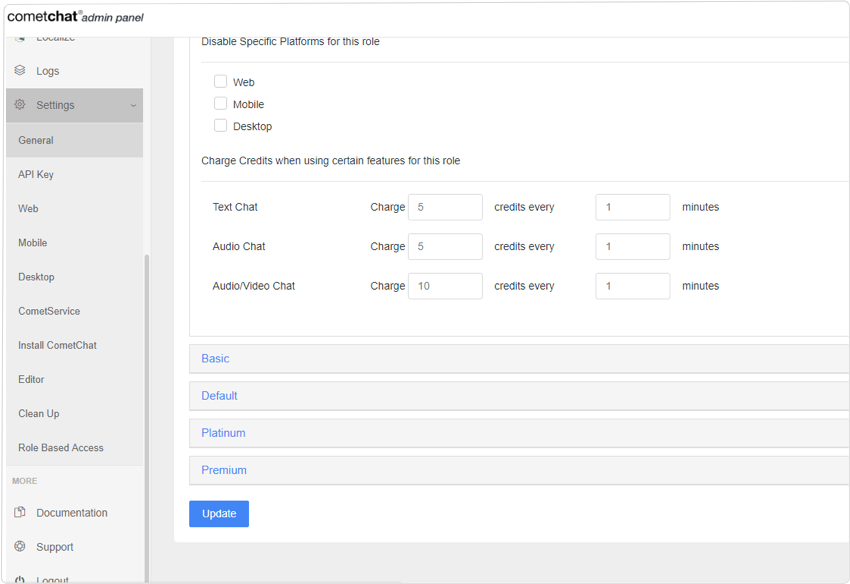Expand the Basic role section
This screenshot has width=850, height=584.
tap(215, 359)
